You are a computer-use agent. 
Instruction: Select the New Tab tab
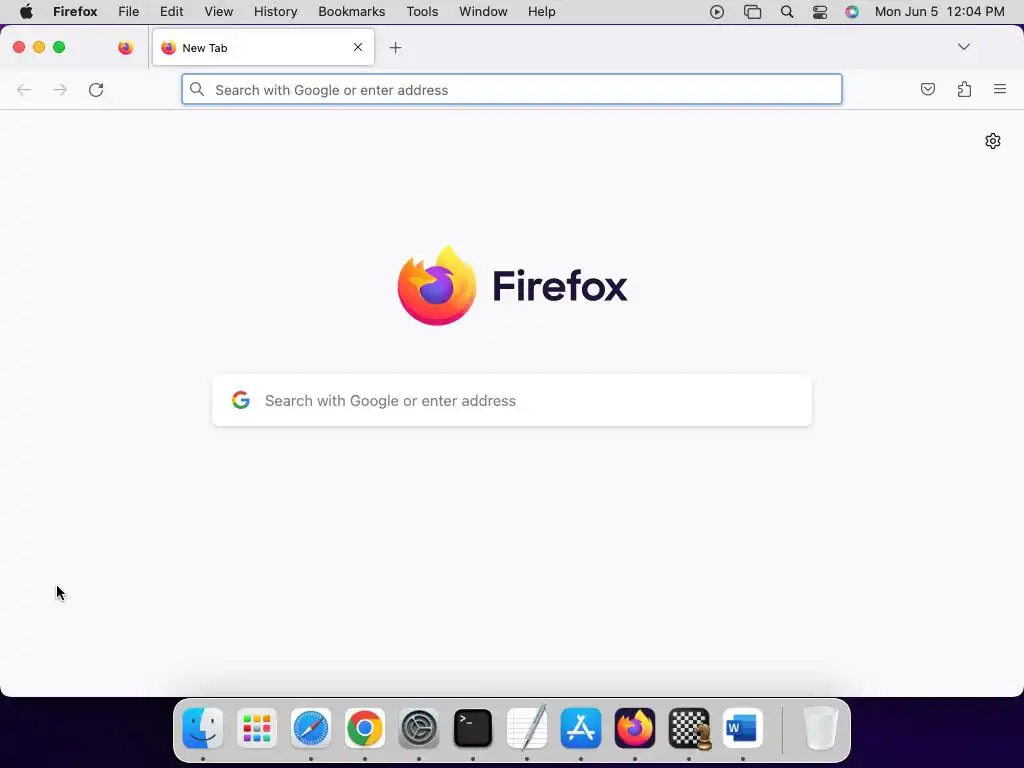(x=263, y=47)
